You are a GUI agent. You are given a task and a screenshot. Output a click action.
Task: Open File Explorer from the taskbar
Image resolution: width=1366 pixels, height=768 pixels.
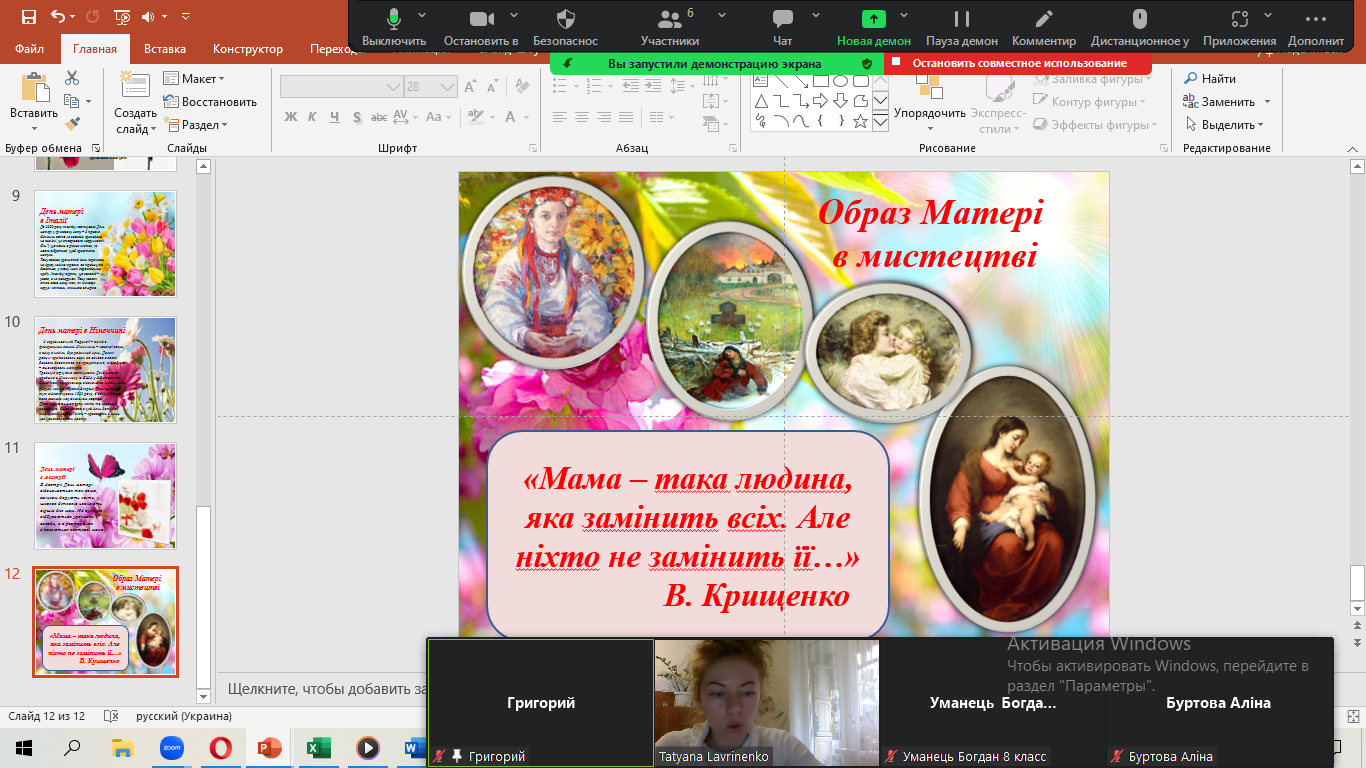pyautogui.click(x=122, y=747)
